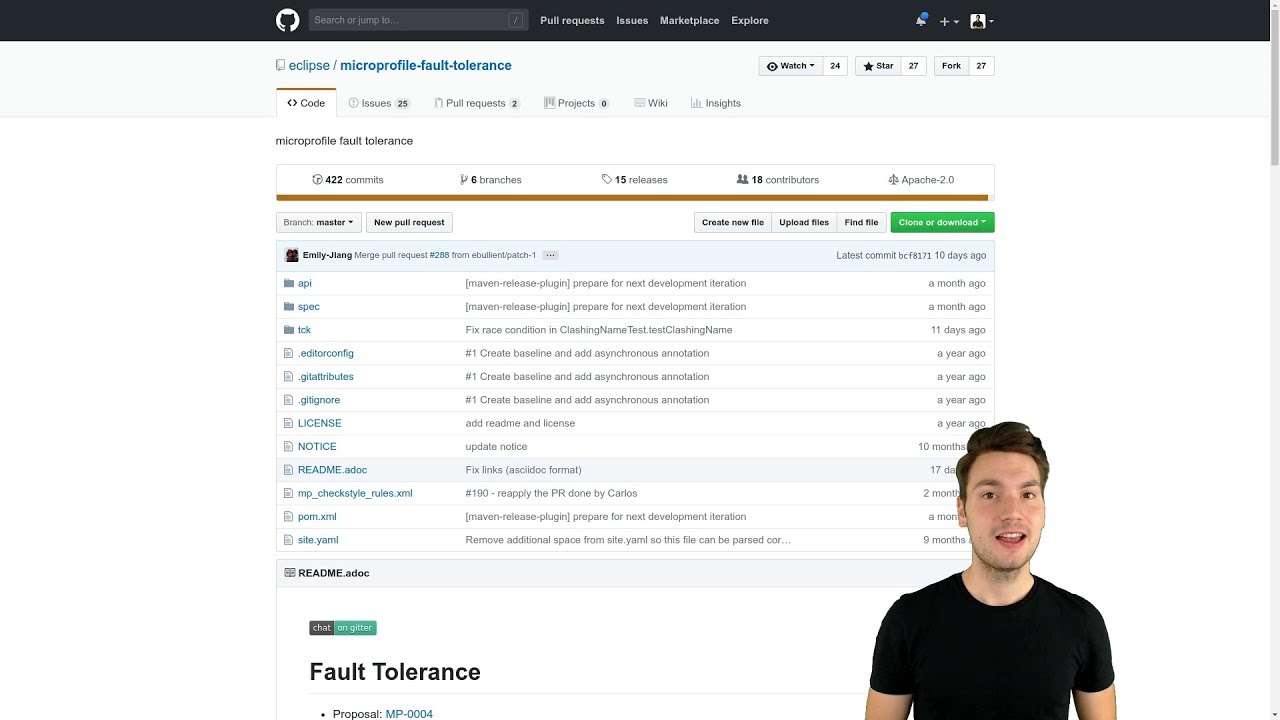Click the LICENSE file icon
This screenshot has height=720, width=1280.
click(x=289, y=423)
